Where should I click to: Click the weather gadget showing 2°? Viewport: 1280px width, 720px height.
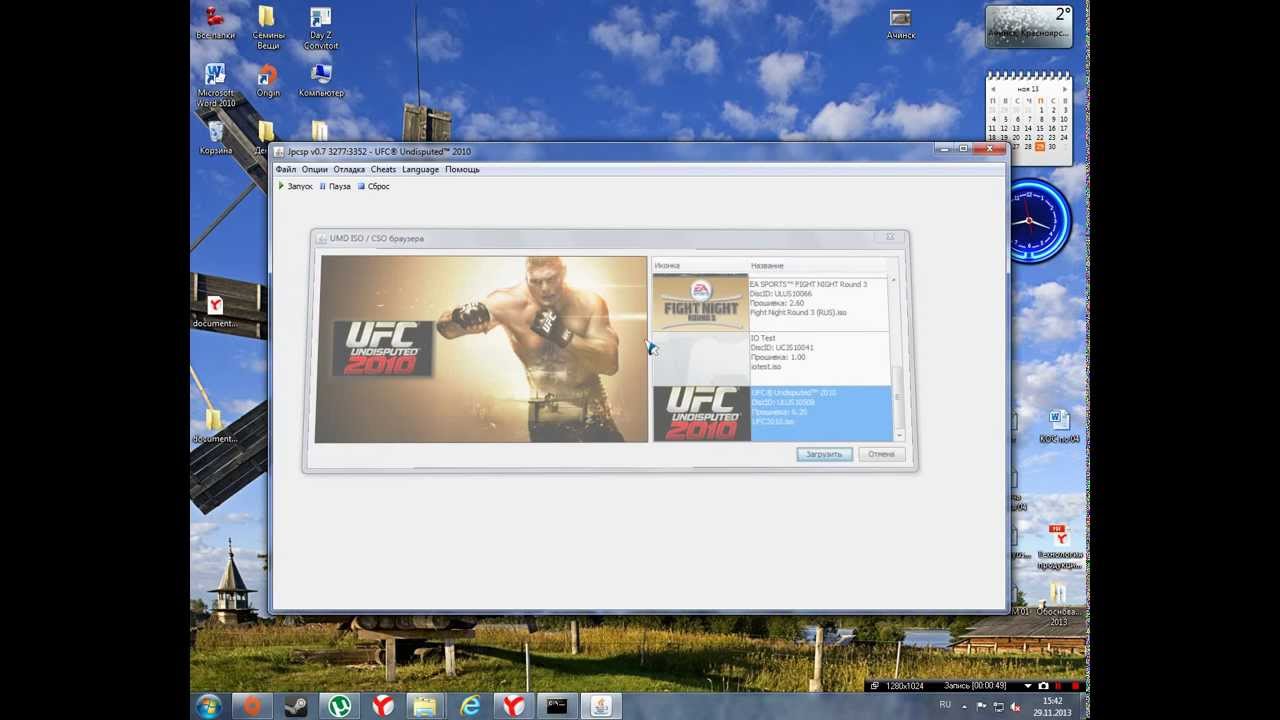1029,27
